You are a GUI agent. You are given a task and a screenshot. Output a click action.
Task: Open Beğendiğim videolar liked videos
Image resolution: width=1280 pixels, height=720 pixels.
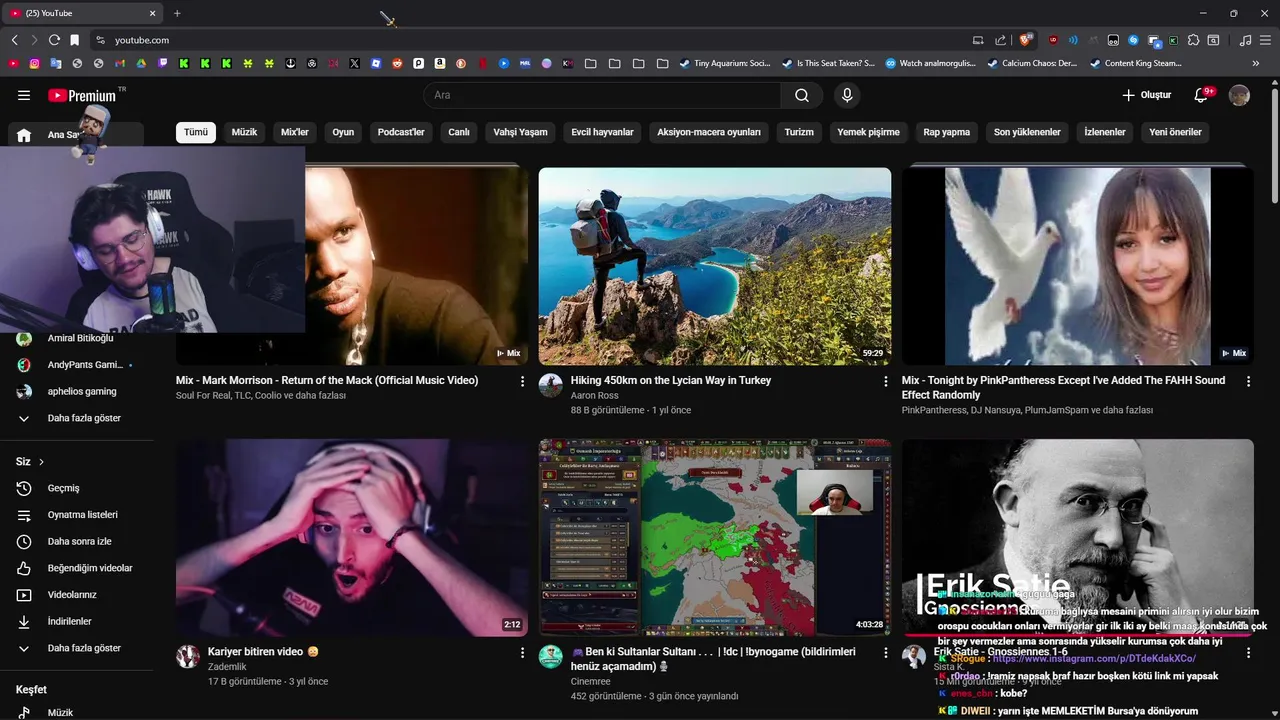pos(80,568)
